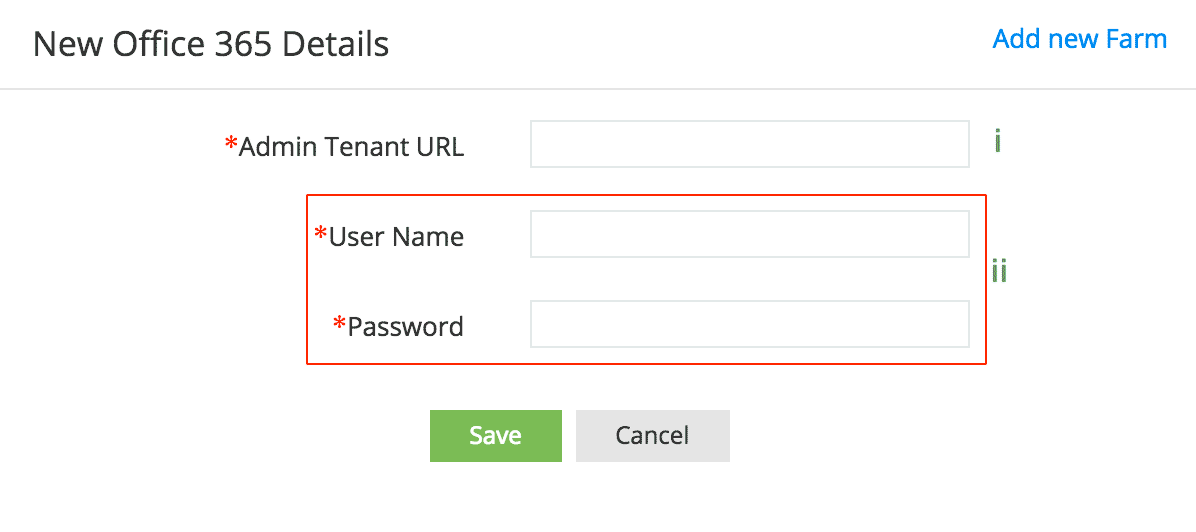The width and height of the screenshot is (1196, 532).
Task: Click the divider line below the heading
Action: [x=598, y=89]
